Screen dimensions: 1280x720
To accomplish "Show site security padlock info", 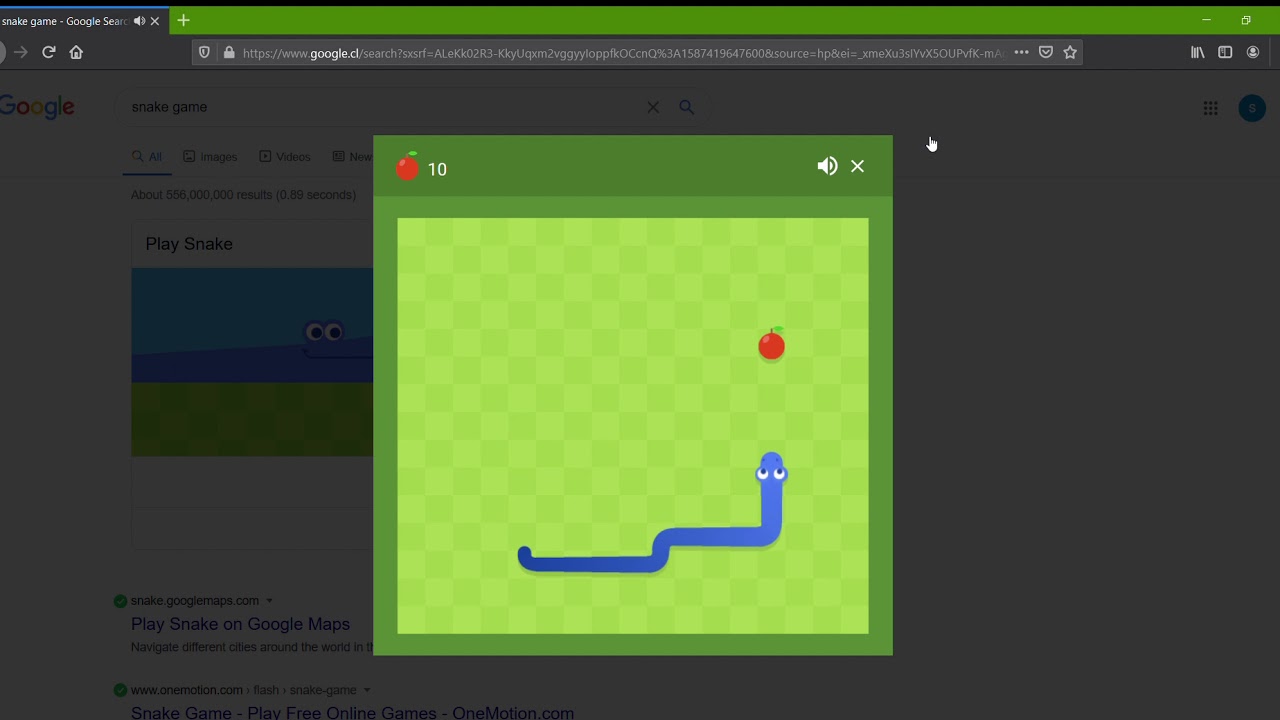I will coord(229,52).
